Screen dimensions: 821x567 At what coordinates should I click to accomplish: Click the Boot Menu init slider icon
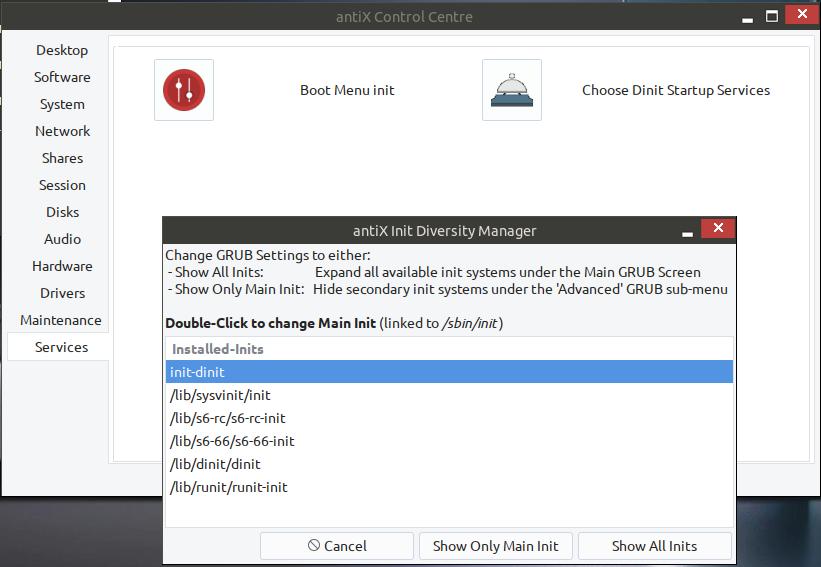183,90
